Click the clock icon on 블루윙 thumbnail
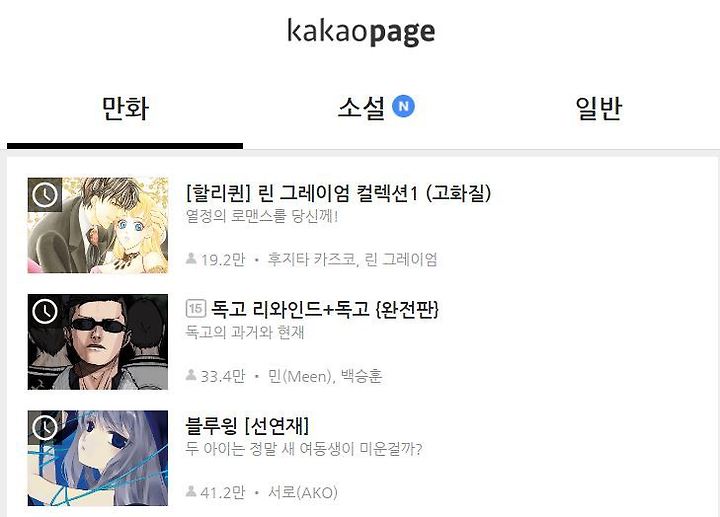The width and height of the screenshot is (720, 517). (45, 428)
